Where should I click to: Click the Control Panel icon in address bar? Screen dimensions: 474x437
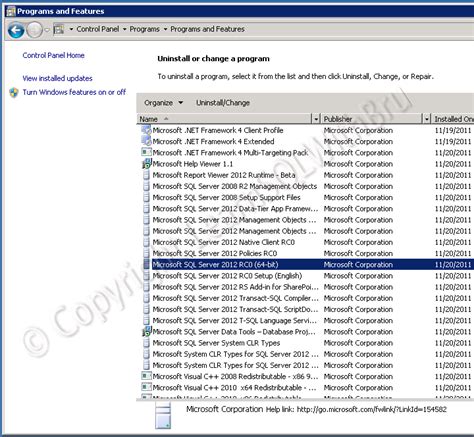[59, 30]
